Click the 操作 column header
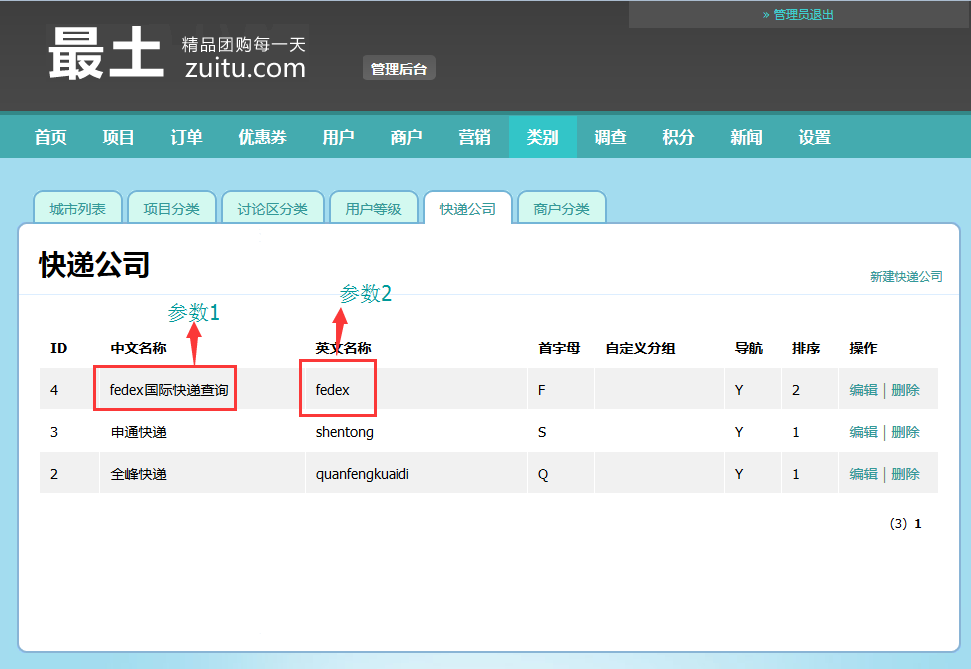Image resolution: width=971 pixels, height=669 pixels. (x=863, y=348)
